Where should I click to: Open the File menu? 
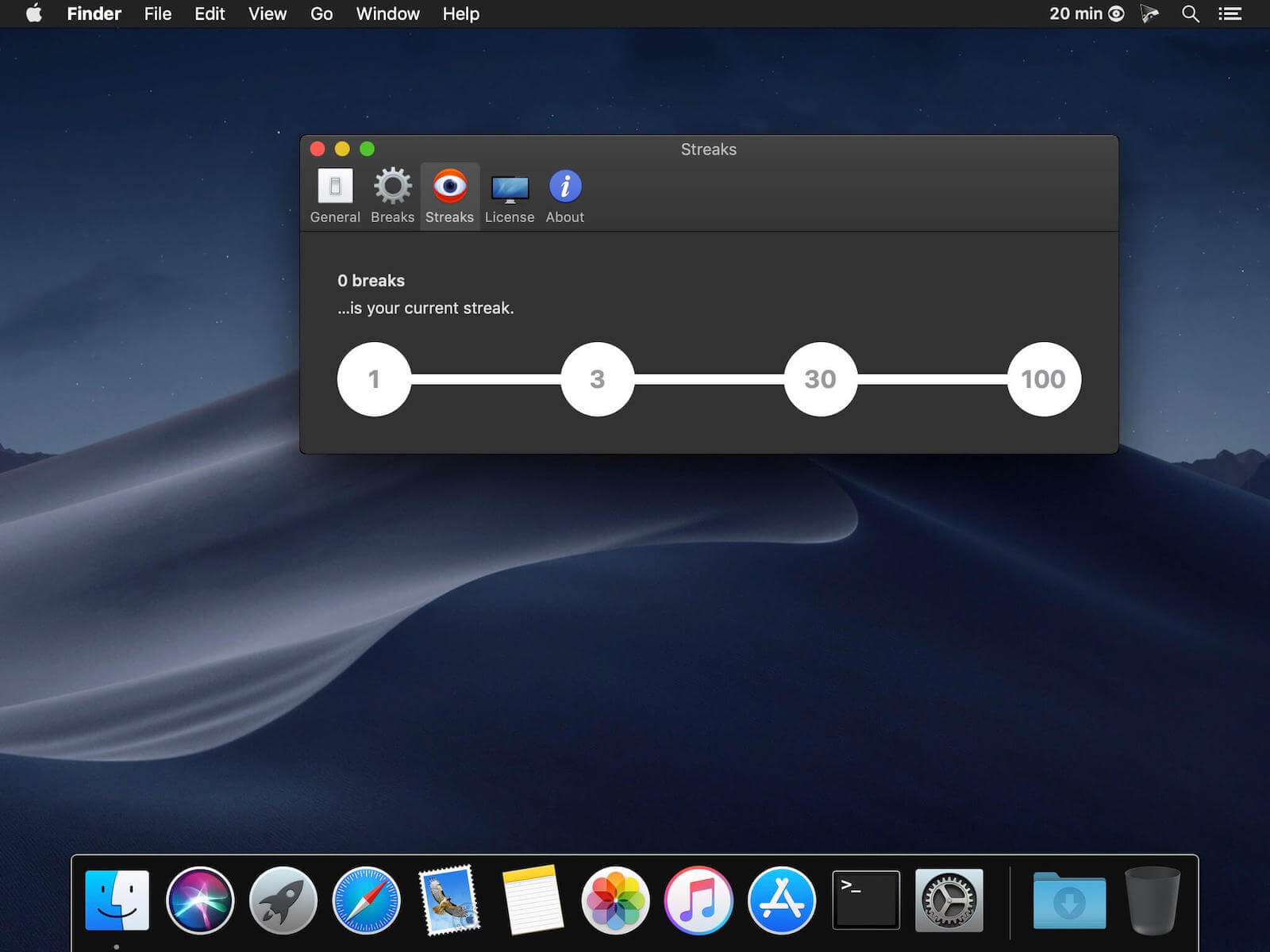(157, 13)
